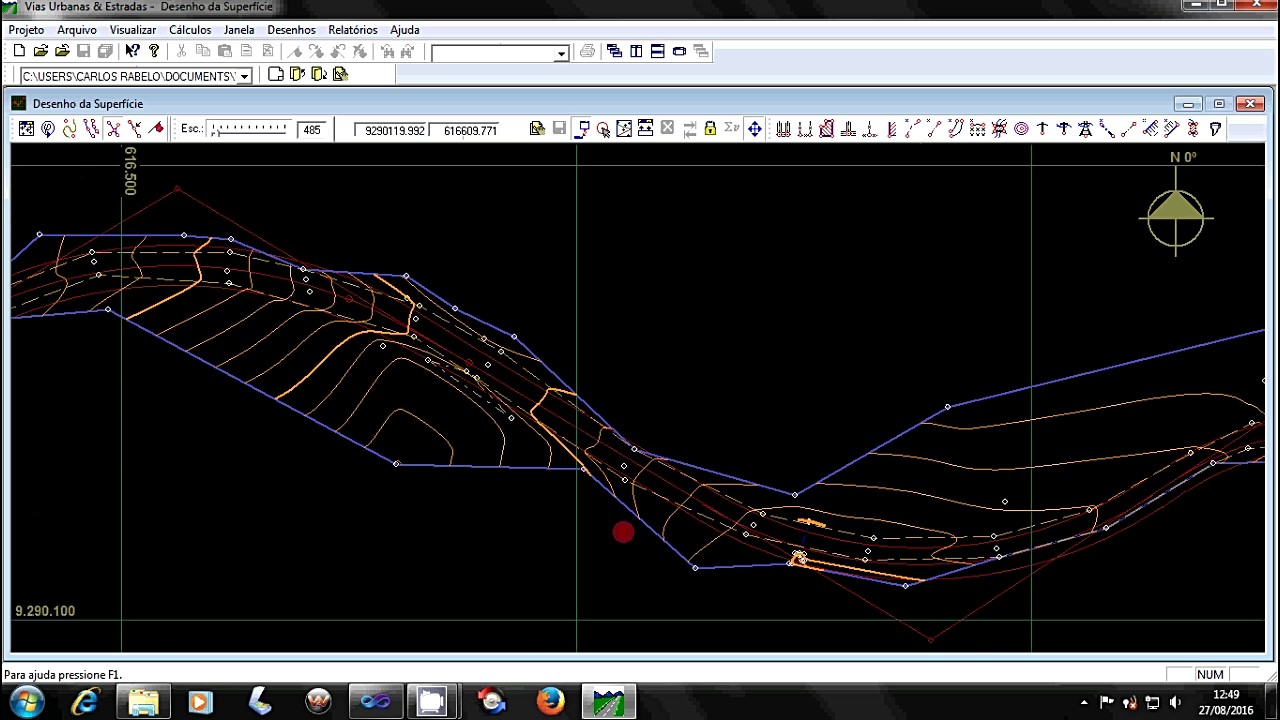Click the 'Desenho da Superfície' window title

pyautogui.click(x=88, y=104)
